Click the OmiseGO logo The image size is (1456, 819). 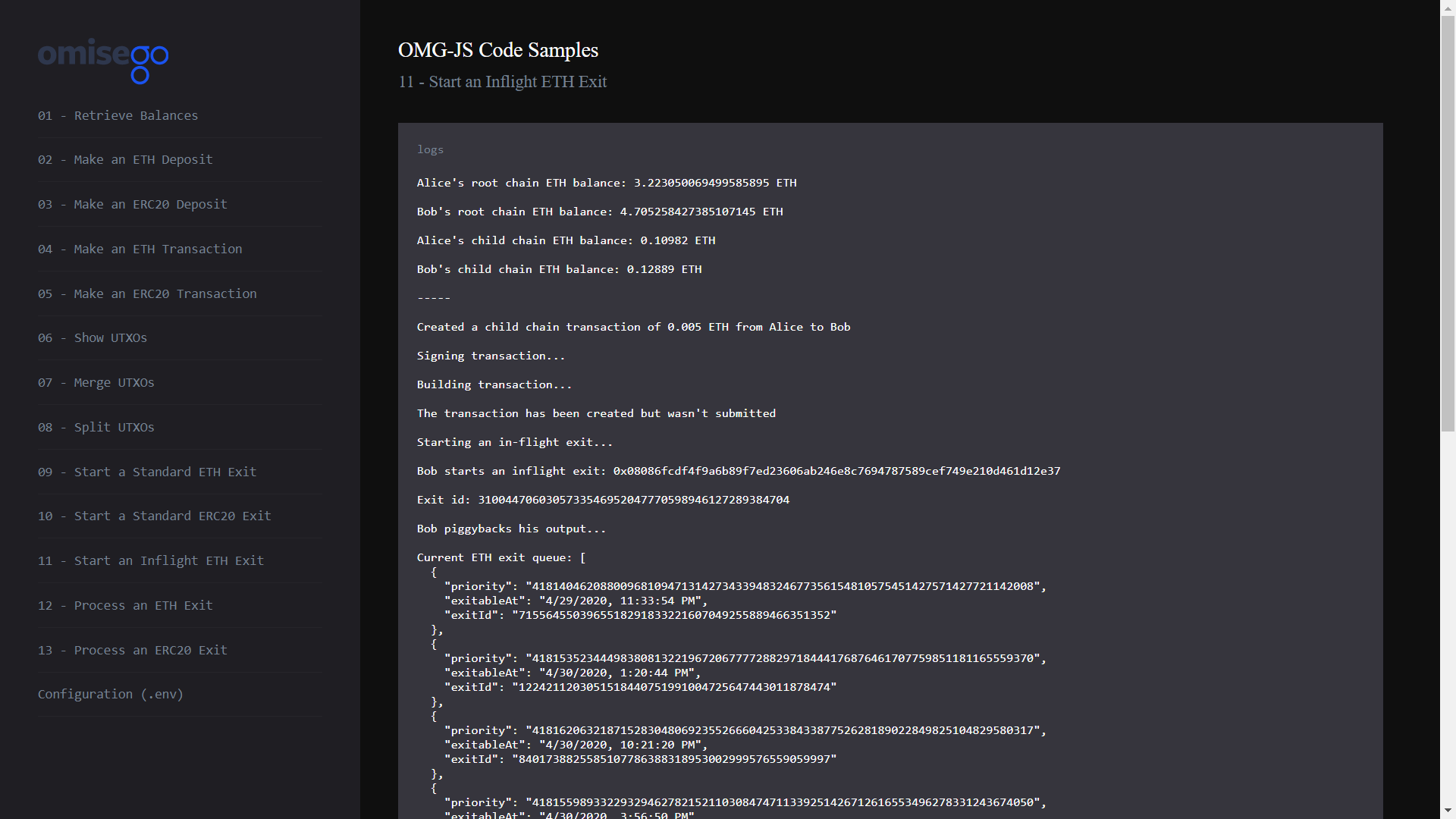tap(103, 61)
